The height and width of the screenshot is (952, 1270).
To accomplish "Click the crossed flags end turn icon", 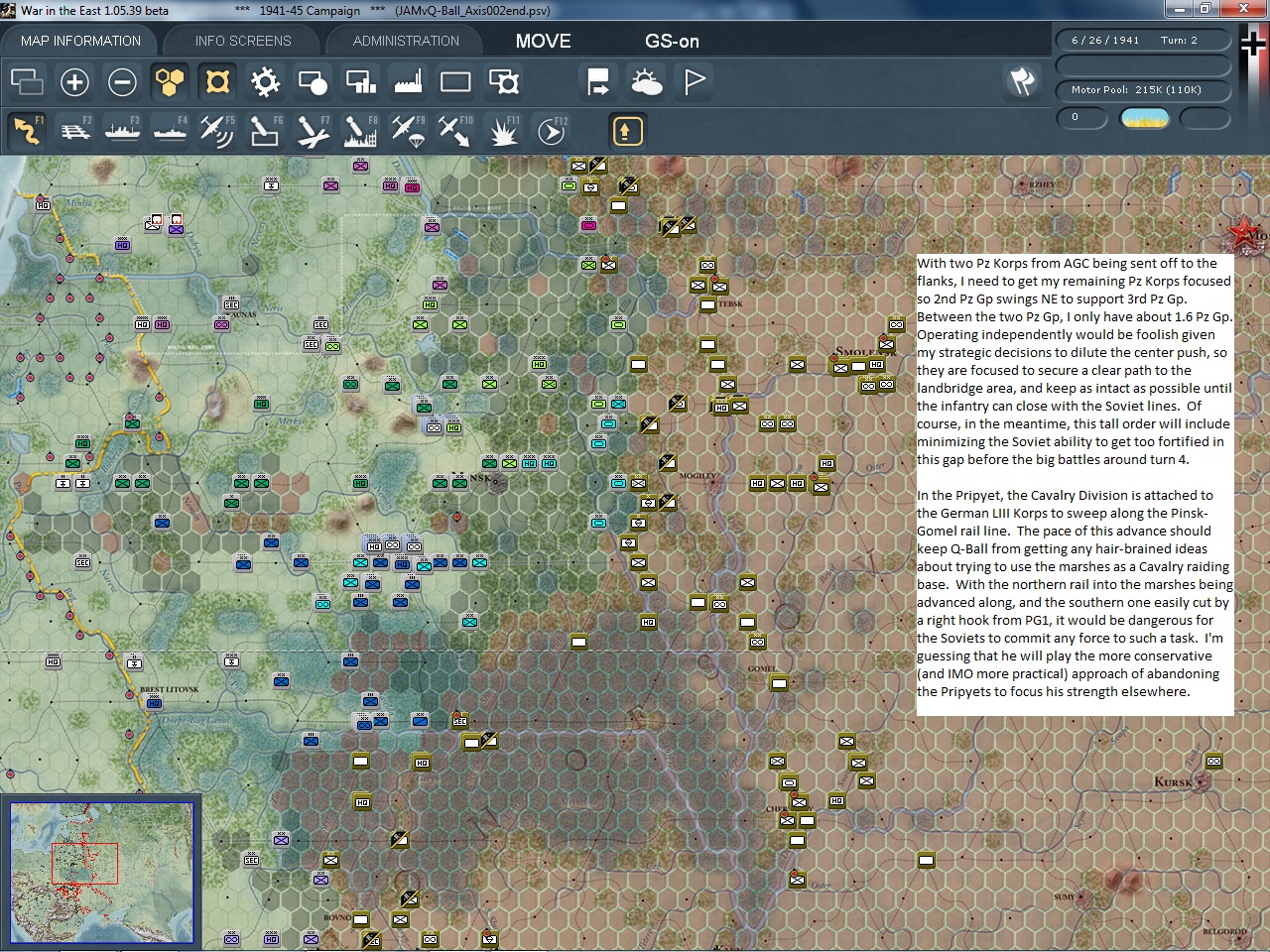I will [1022, 81].
